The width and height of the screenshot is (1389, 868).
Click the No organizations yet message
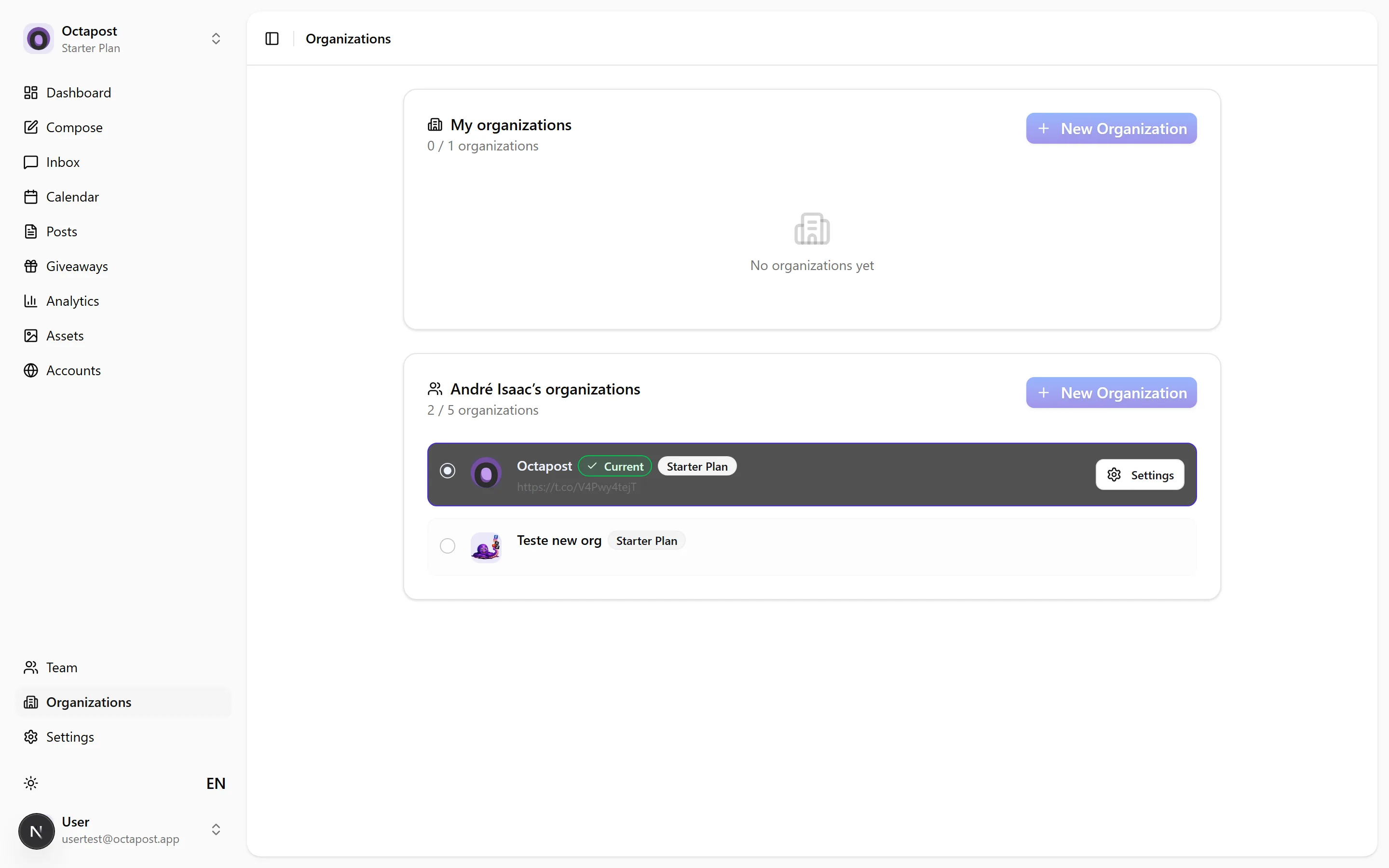point(812,265)
